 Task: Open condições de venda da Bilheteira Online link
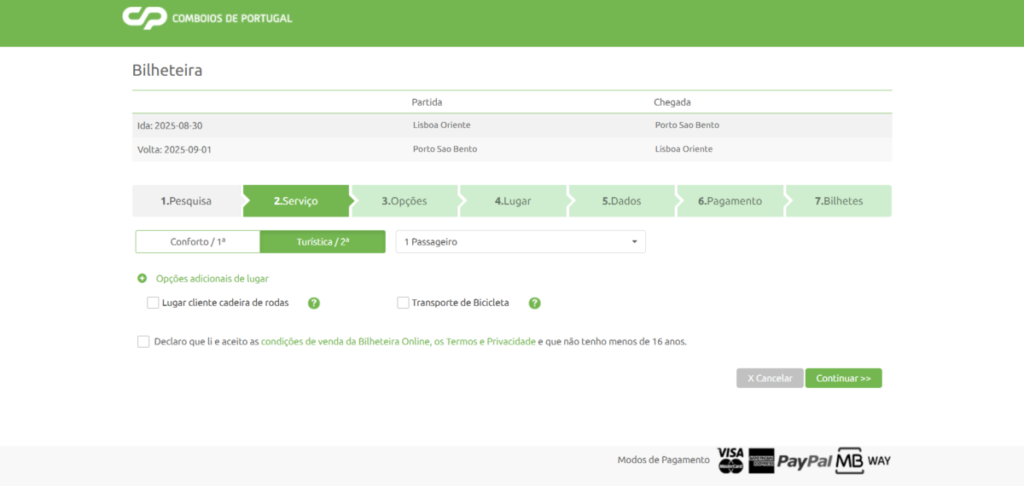[344, 342]
